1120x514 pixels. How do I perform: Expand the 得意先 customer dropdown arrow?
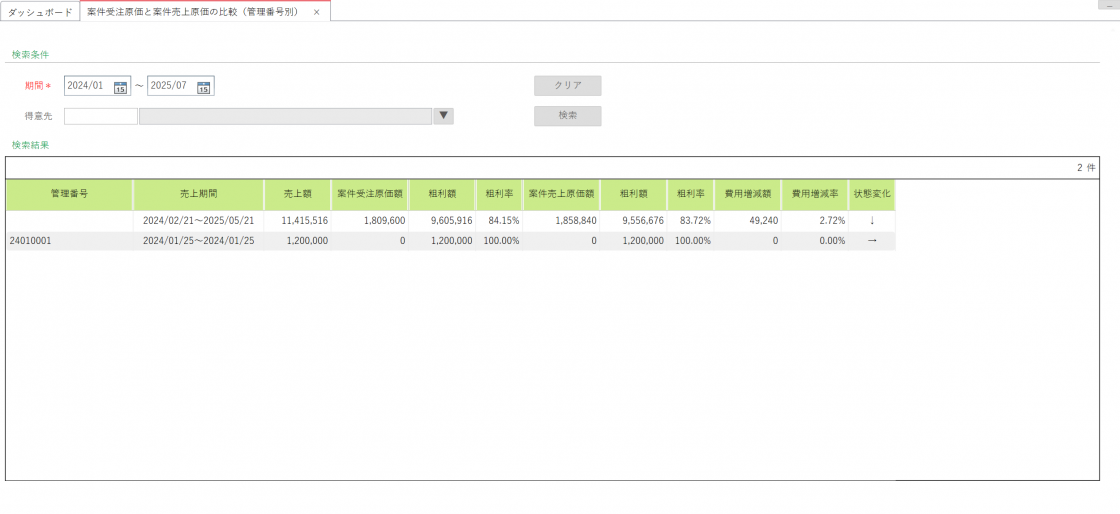tap(444, 116)
